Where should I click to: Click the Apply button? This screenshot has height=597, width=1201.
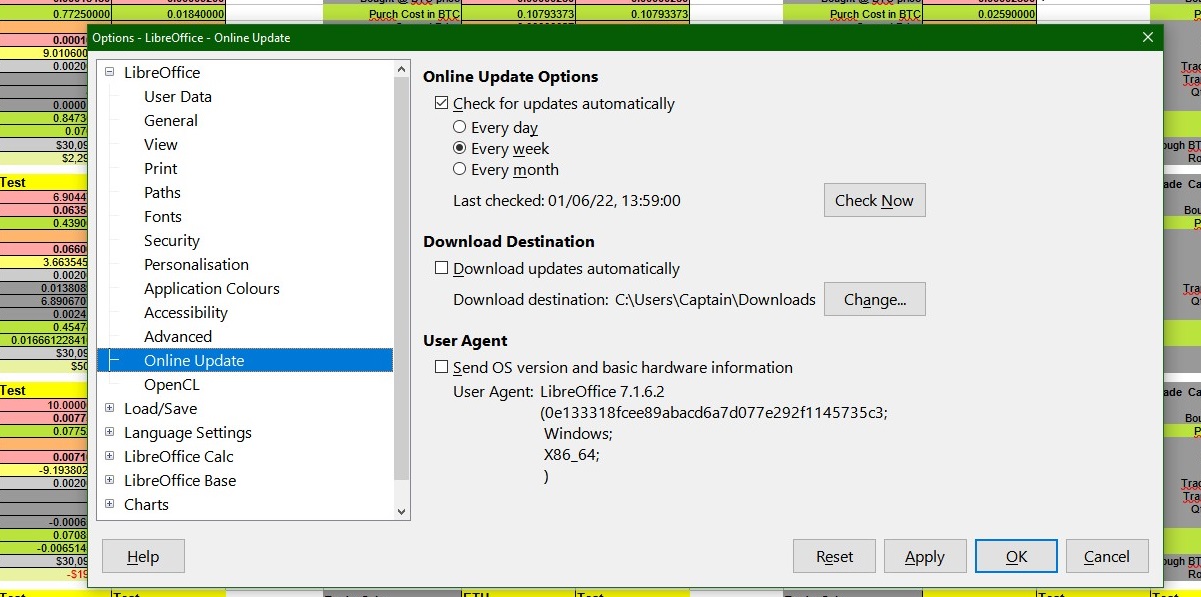point(925,557)
